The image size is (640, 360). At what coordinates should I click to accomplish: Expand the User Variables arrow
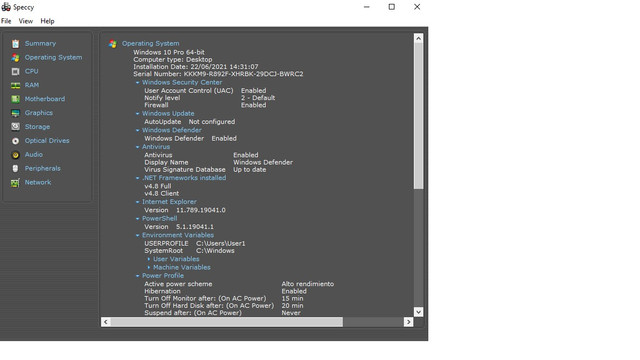click(x=149, y=259)
